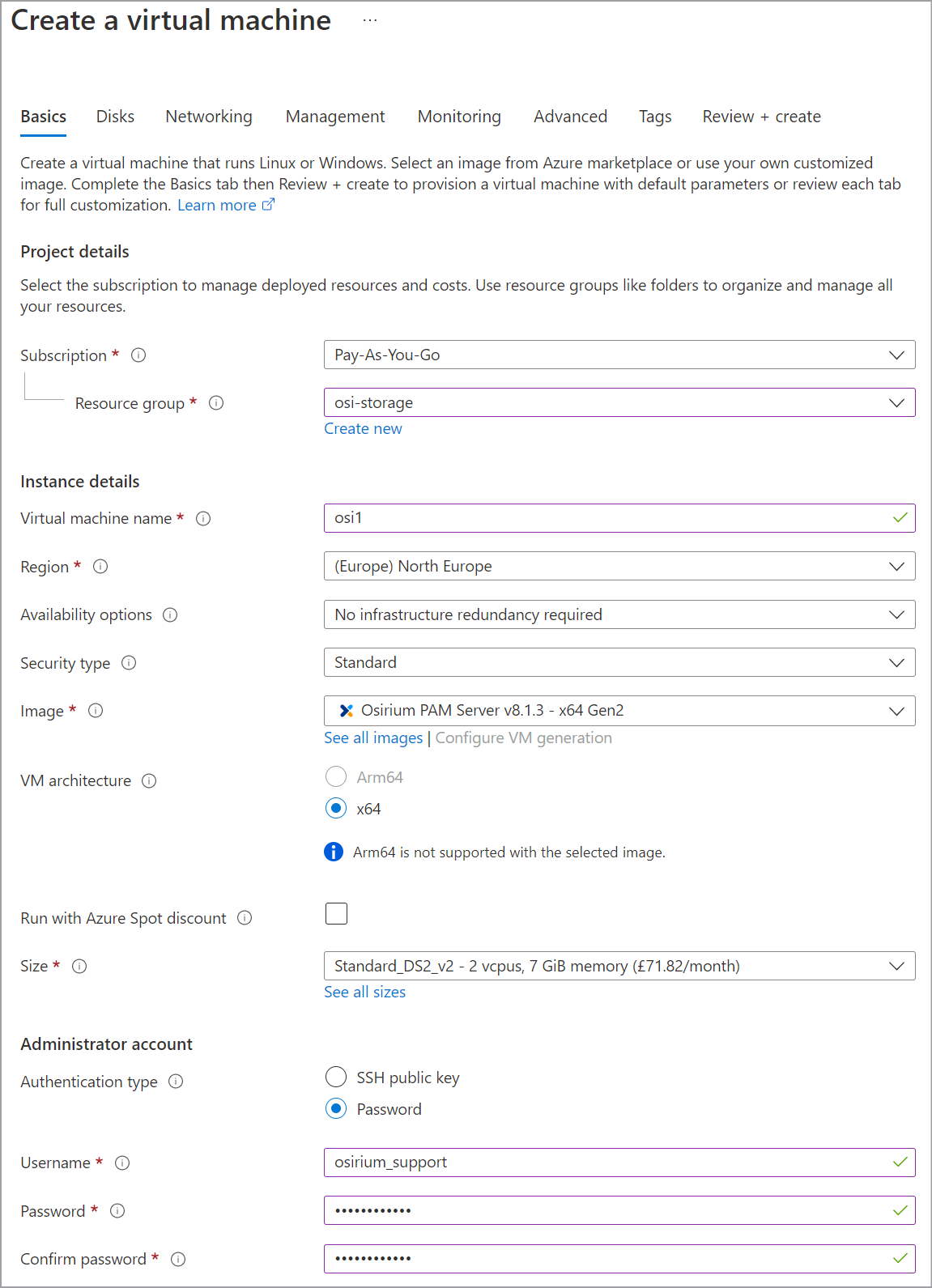
Task: Click the Username input field
Action: point(607,1163)
